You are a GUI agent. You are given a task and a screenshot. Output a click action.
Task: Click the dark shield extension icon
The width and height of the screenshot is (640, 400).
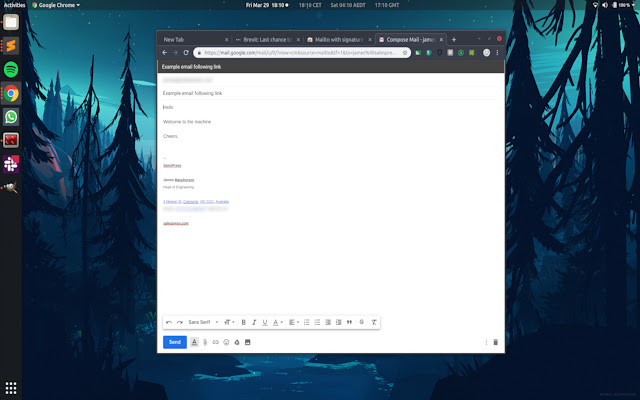440,53
